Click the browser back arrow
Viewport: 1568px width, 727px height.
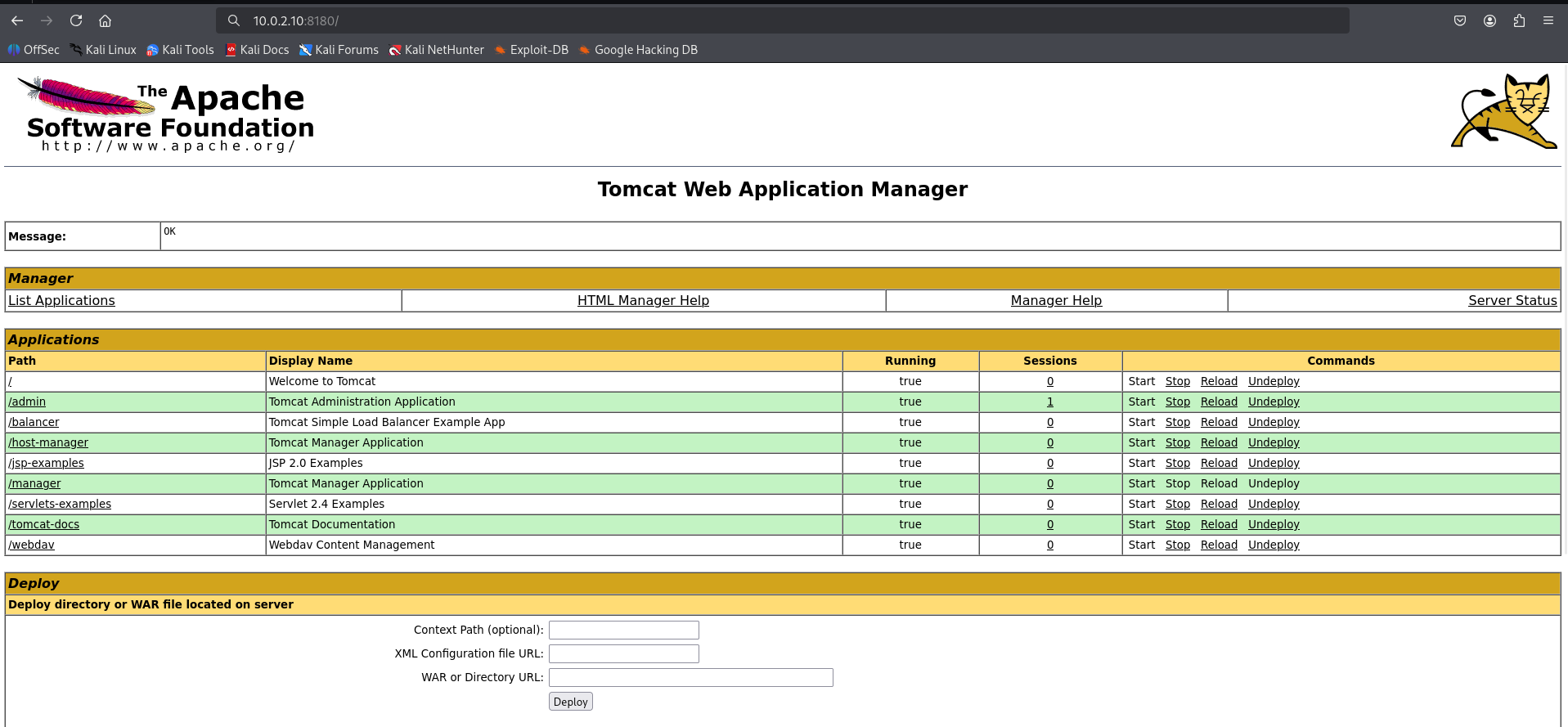pos(17,20)
